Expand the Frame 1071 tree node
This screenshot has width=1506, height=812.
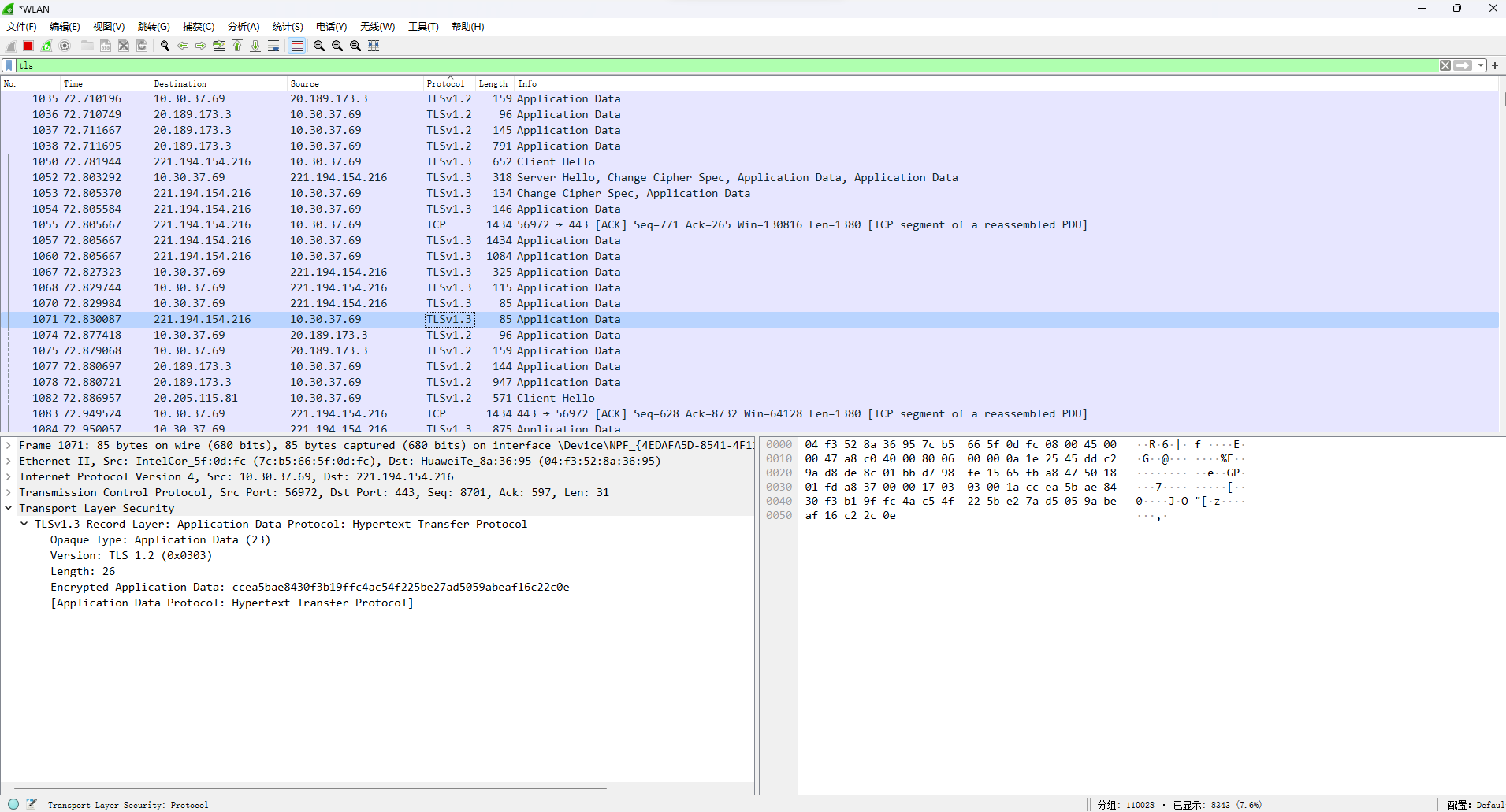tap(9, 445)
